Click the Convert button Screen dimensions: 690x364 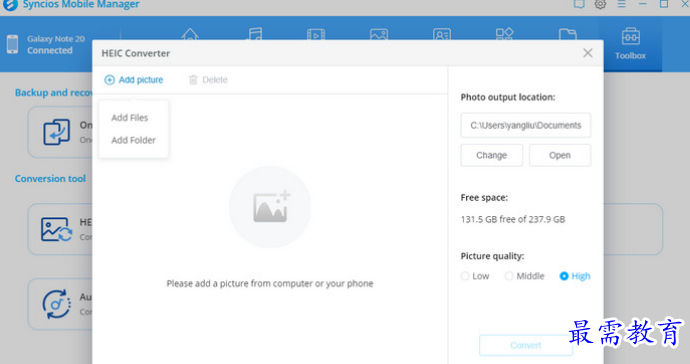point(525,345)
